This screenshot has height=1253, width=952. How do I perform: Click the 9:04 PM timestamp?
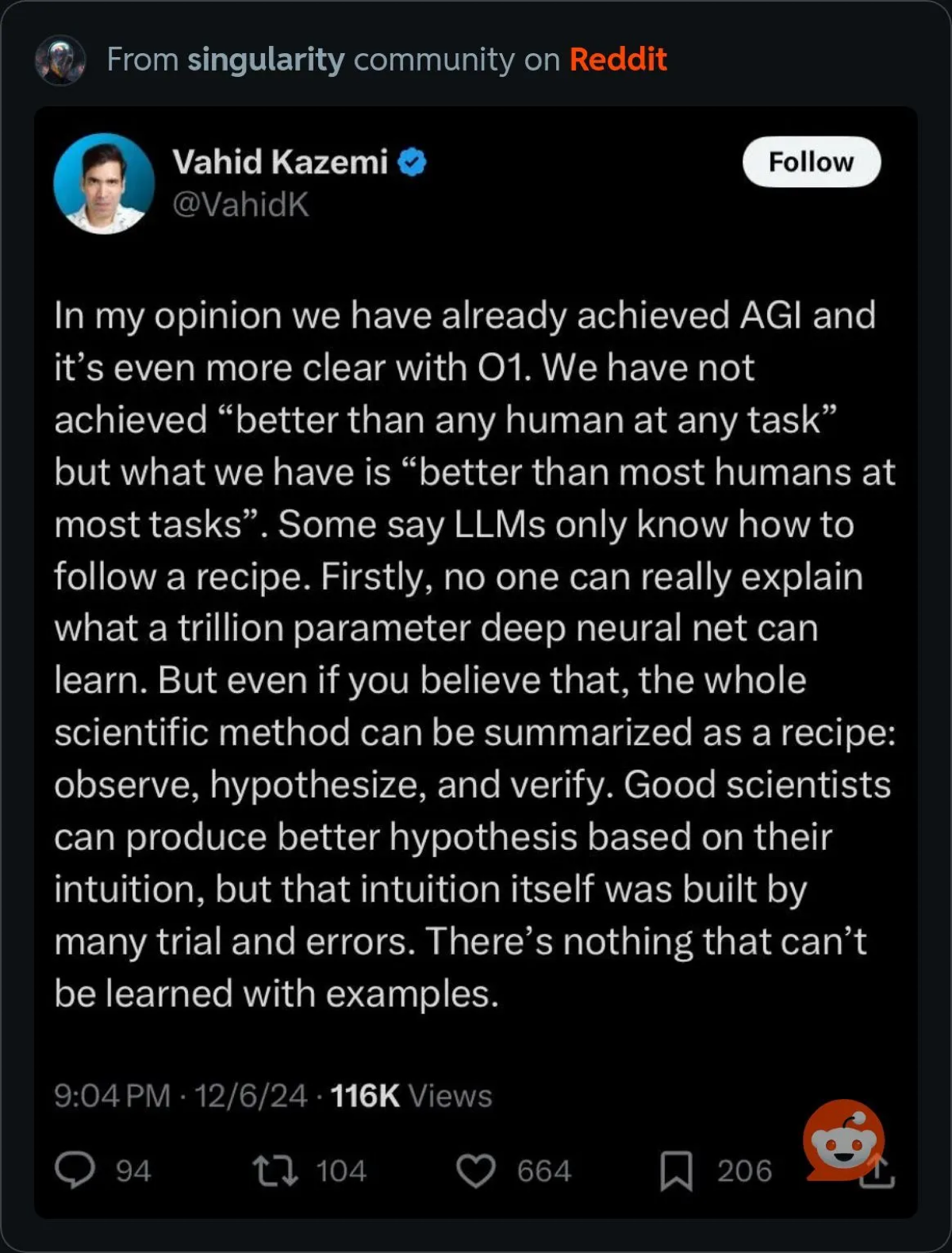point(112,1096)
